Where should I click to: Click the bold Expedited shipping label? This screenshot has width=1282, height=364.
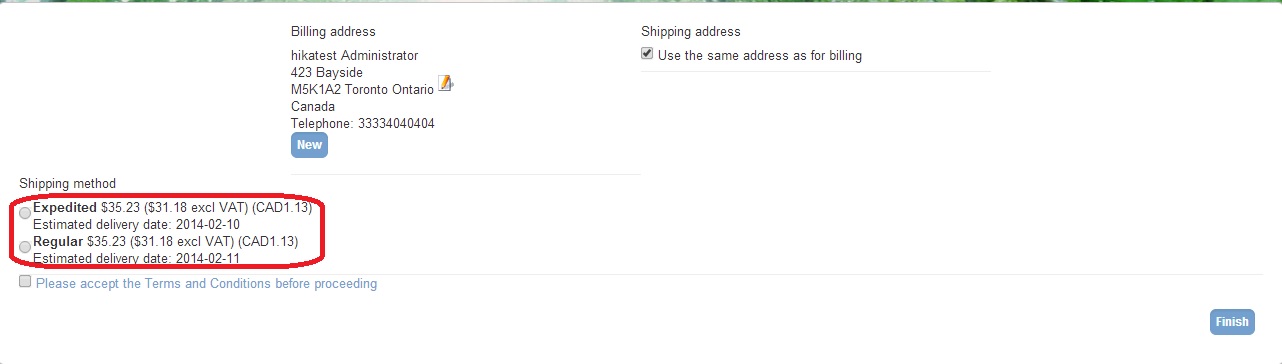click(65, 208)
